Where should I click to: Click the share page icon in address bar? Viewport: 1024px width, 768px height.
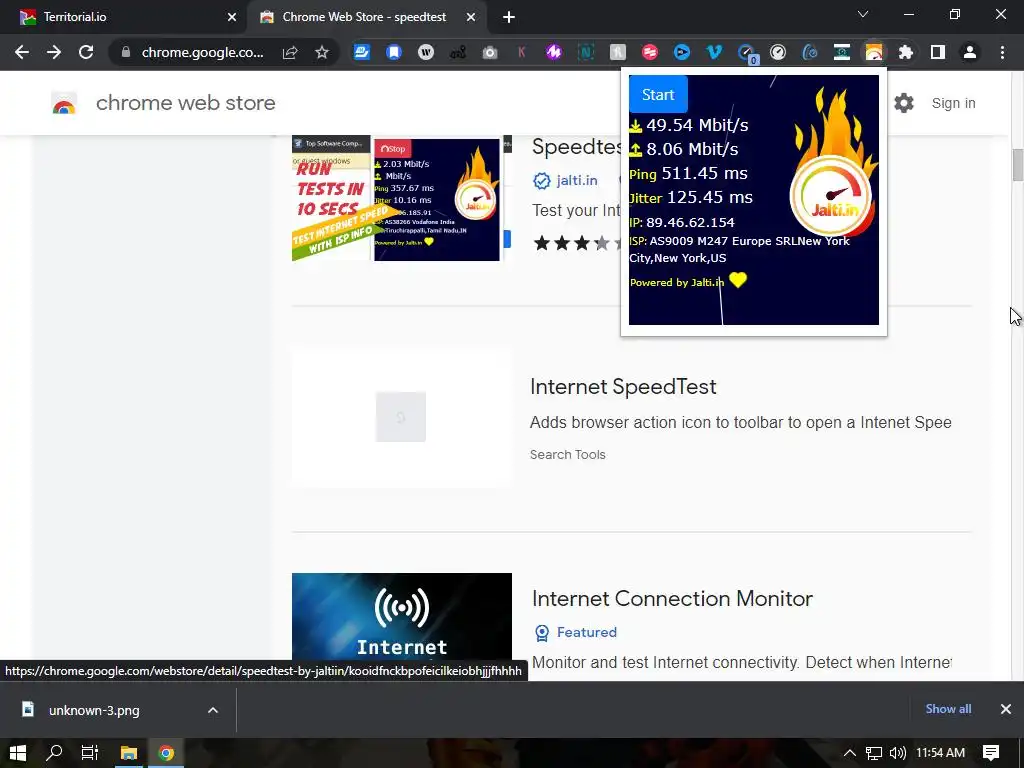pyautogui.click(x=290, y=52)
